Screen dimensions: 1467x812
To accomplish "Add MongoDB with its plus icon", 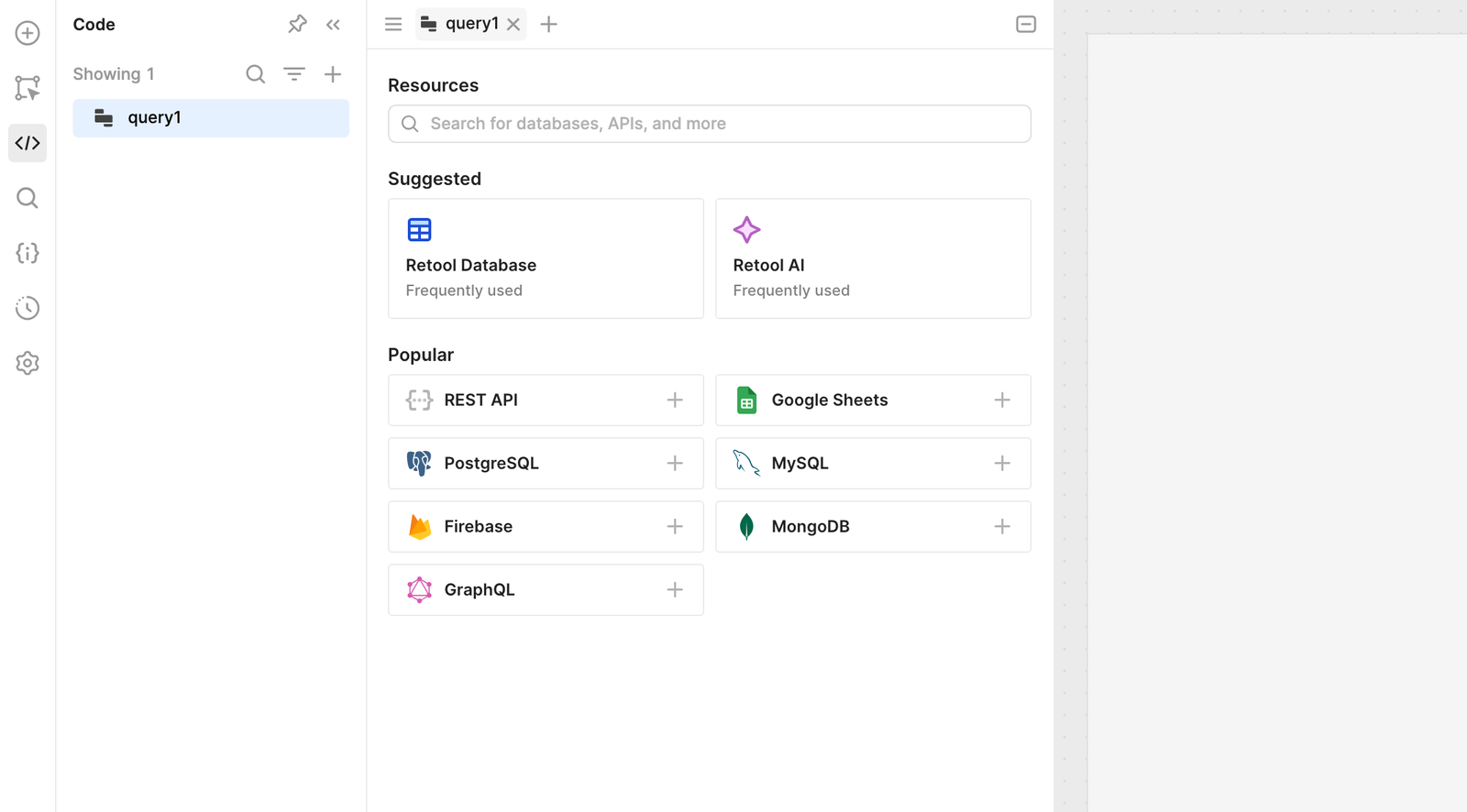I will point(1002,527).
